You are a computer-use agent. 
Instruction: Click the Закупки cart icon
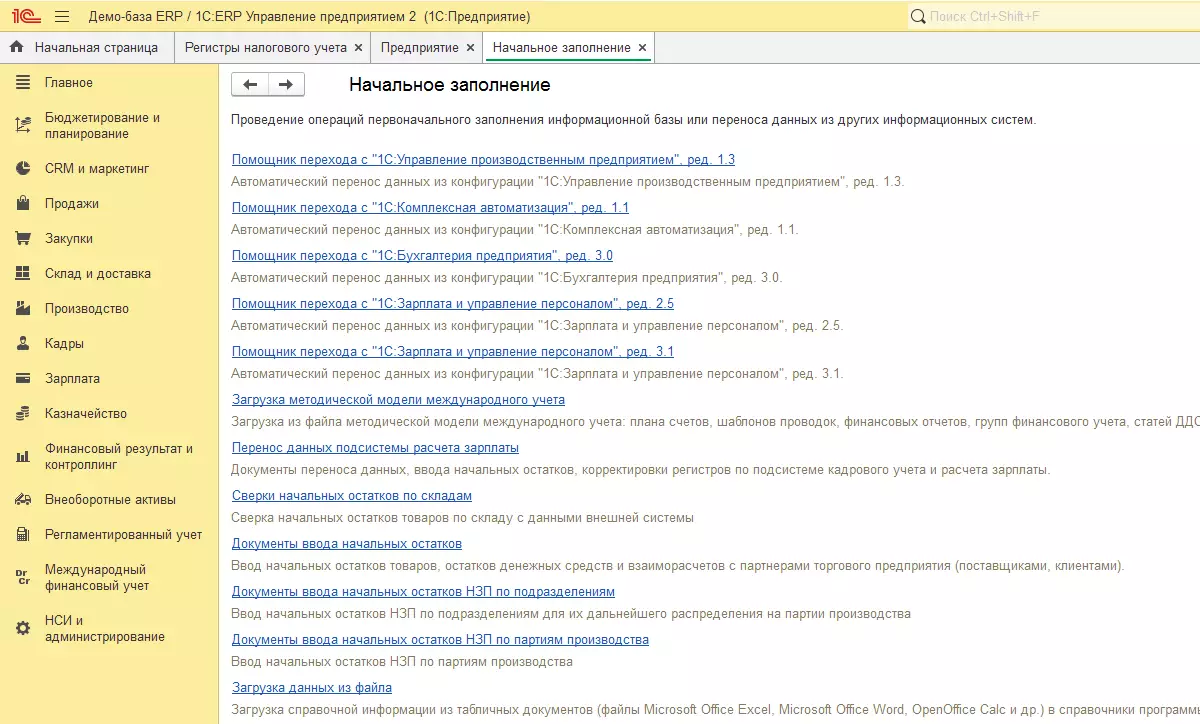23,239
